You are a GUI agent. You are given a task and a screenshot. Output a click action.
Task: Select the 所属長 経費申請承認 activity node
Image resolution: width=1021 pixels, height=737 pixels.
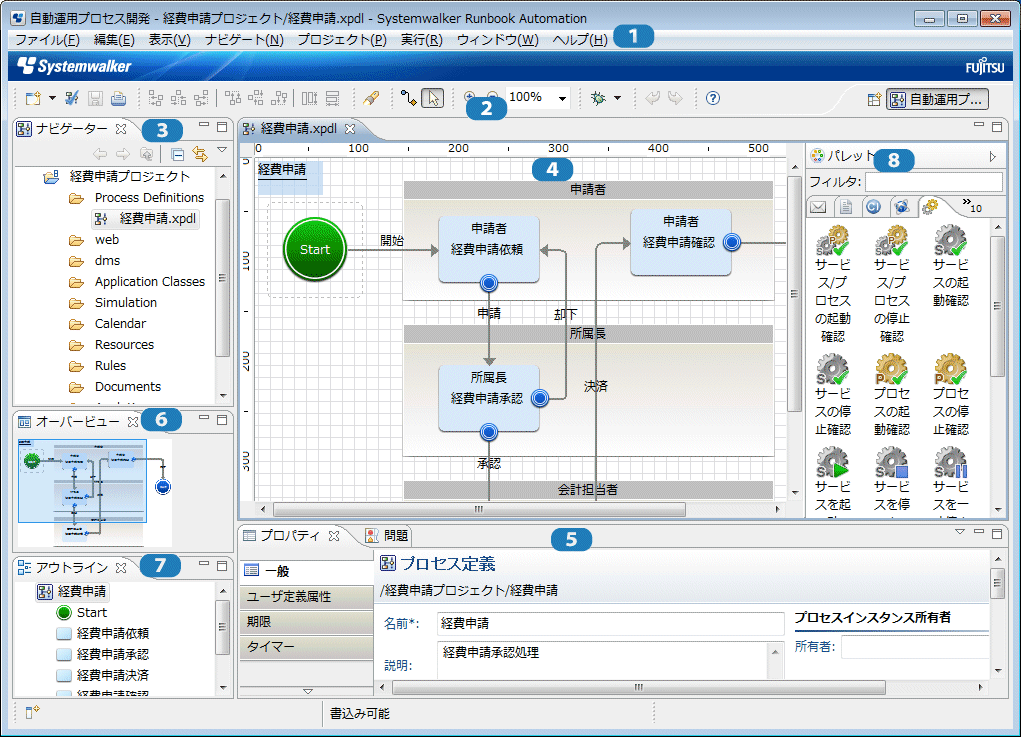489,398
